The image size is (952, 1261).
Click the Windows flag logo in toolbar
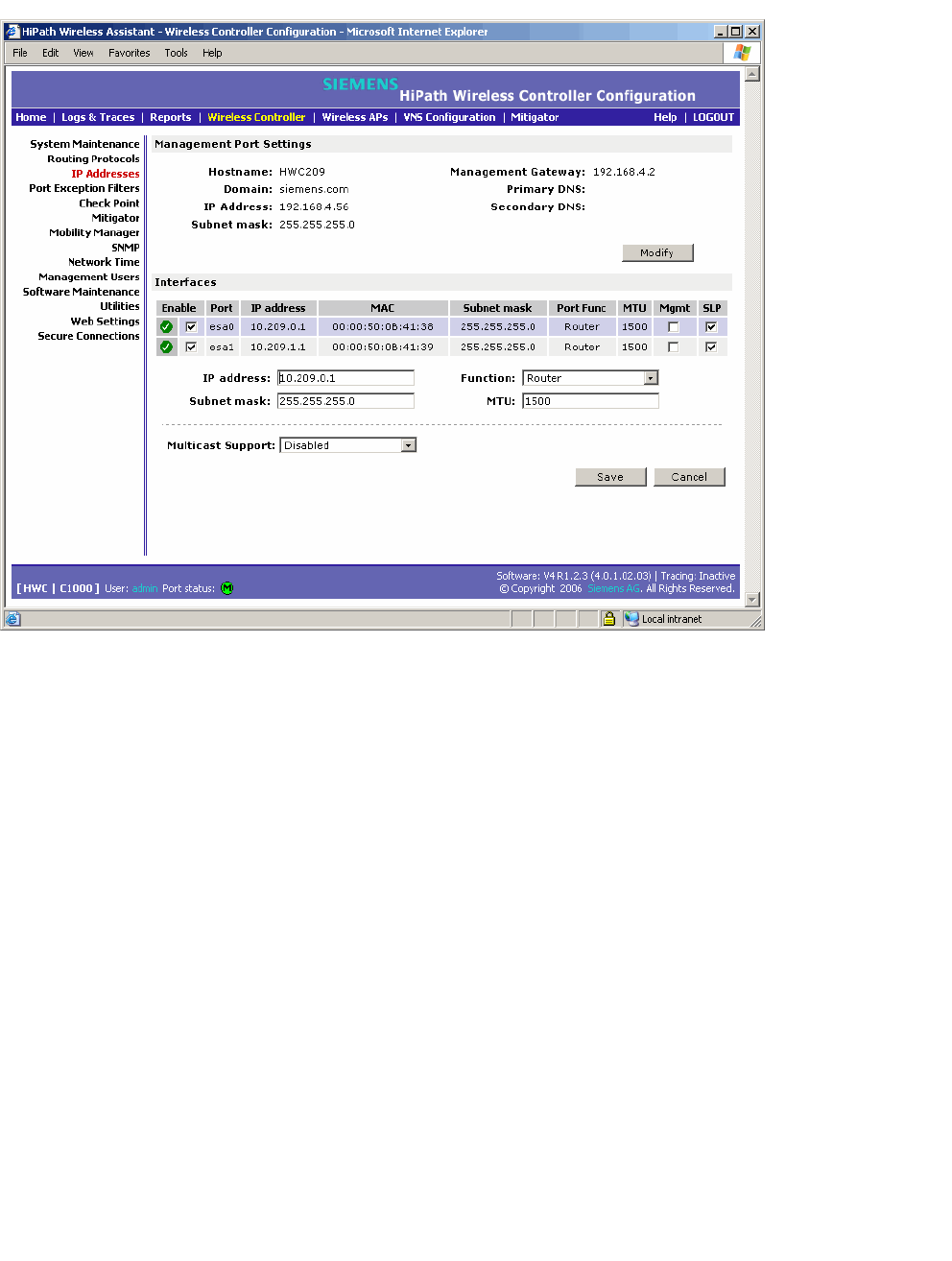pyautogui.click(x=742, y=53)
